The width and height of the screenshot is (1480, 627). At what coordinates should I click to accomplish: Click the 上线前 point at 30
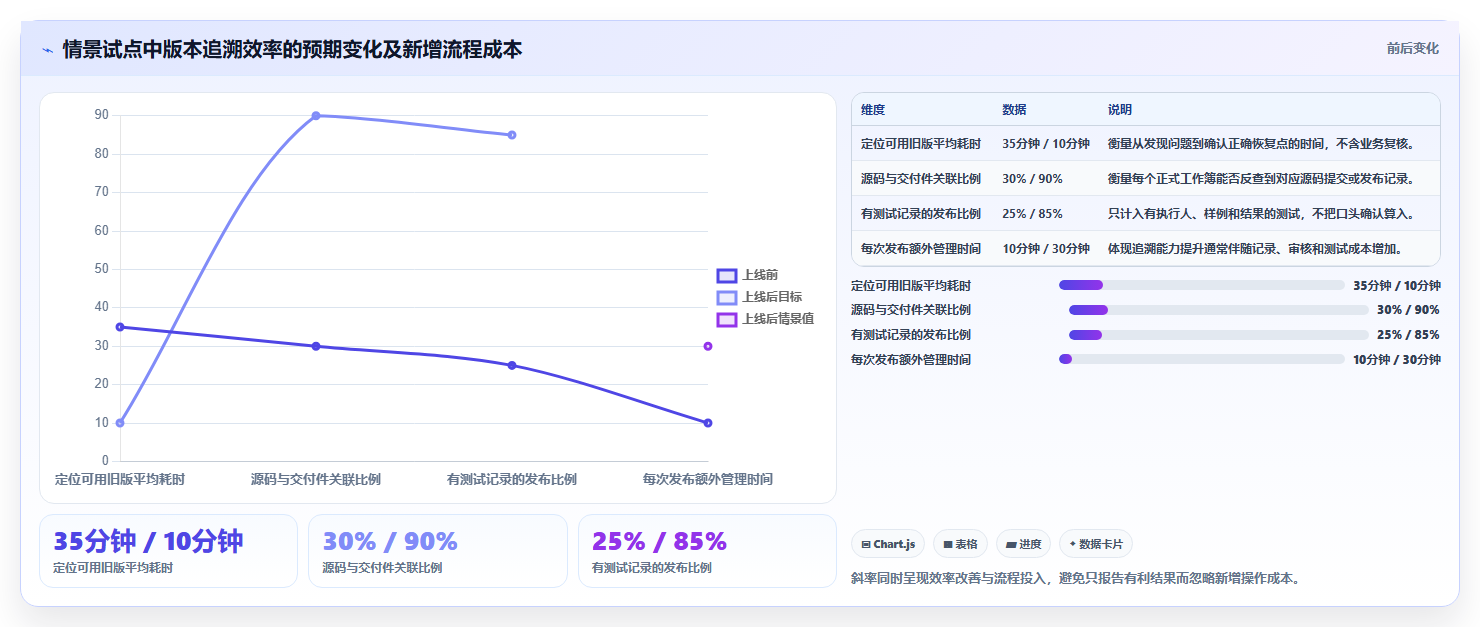click(316, 346)
